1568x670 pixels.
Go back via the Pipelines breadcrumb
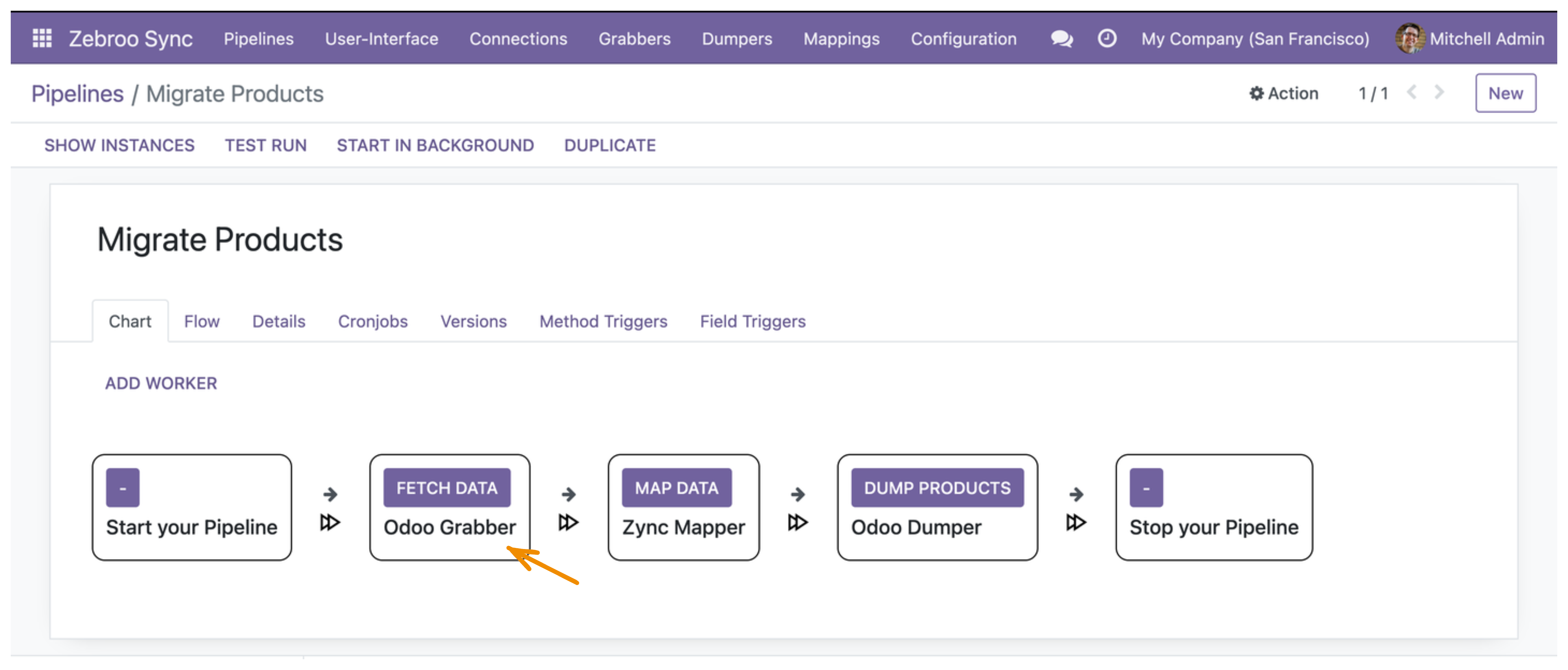(x=77, y=94)
